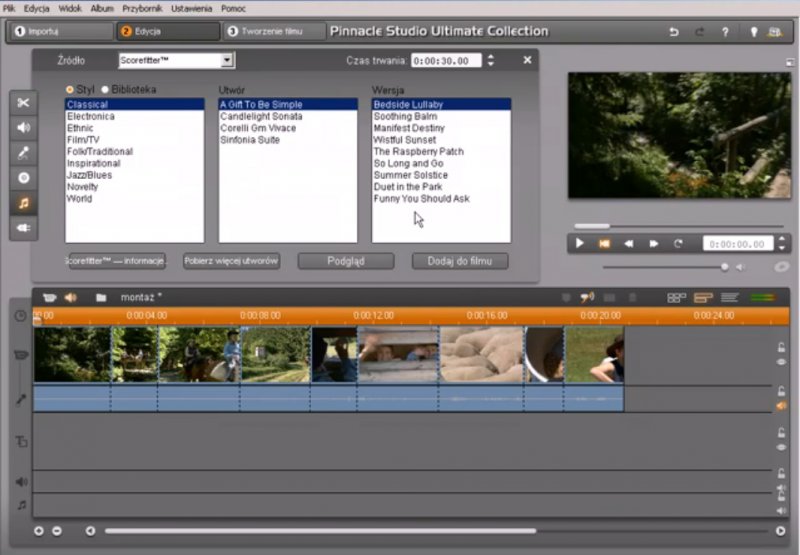Select the Biblioteka radio button
This screenshot has height=555, width=800.
[x=104, y=90]
